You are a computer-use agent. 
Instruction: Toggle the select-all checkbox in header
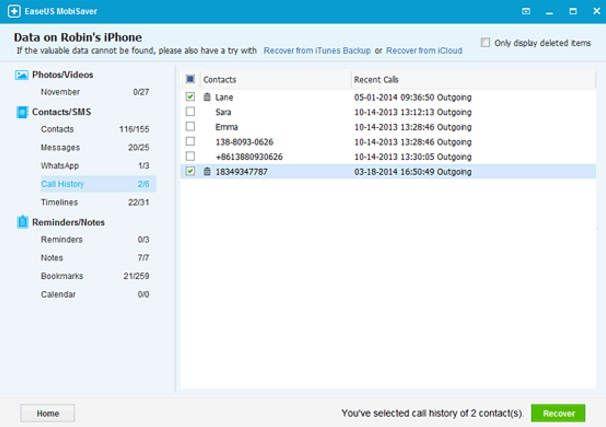point(190,78)
